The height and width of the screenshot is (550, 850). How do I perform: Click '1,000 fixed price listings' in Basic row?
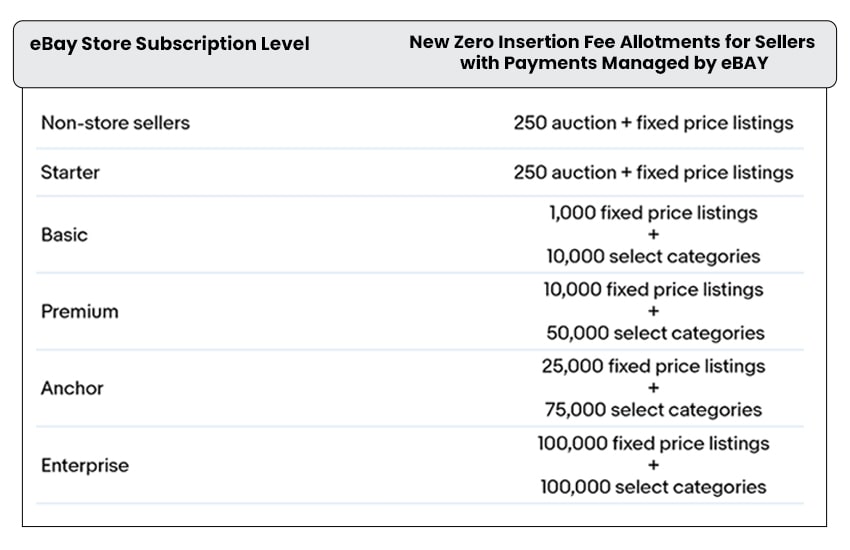(653, 213)
